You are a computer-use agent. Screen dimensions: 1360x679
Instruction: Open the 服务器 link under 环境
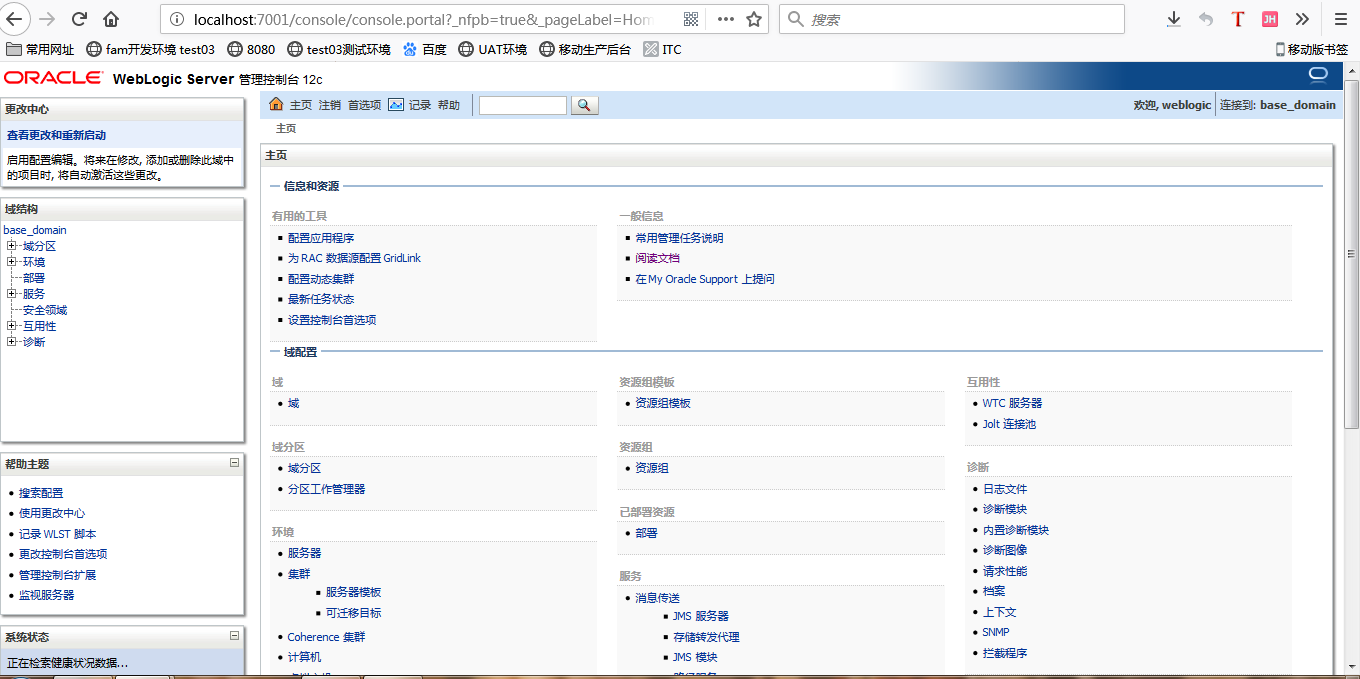(x=304, y=553)
